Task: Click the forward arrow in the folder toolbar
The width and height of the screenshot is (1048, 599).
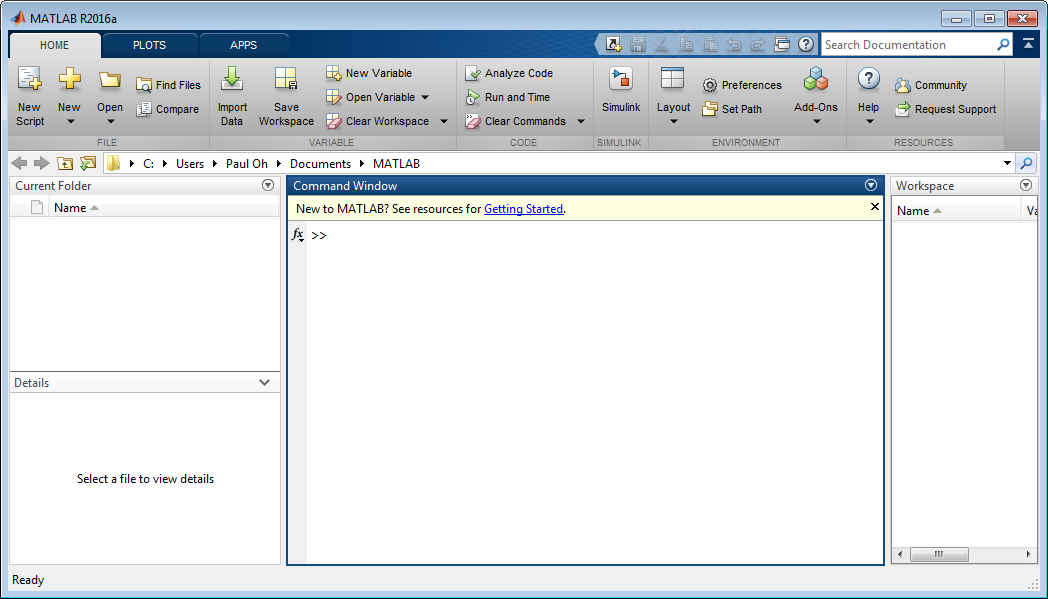Action: pyautogui.click(x=41, y=163)
